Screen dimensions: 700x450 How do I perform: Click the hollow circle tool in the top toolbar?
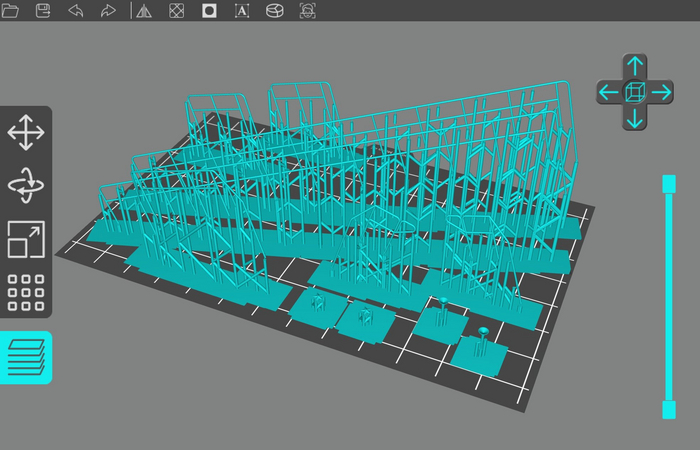pyautogui.click(x=209, y=11)
